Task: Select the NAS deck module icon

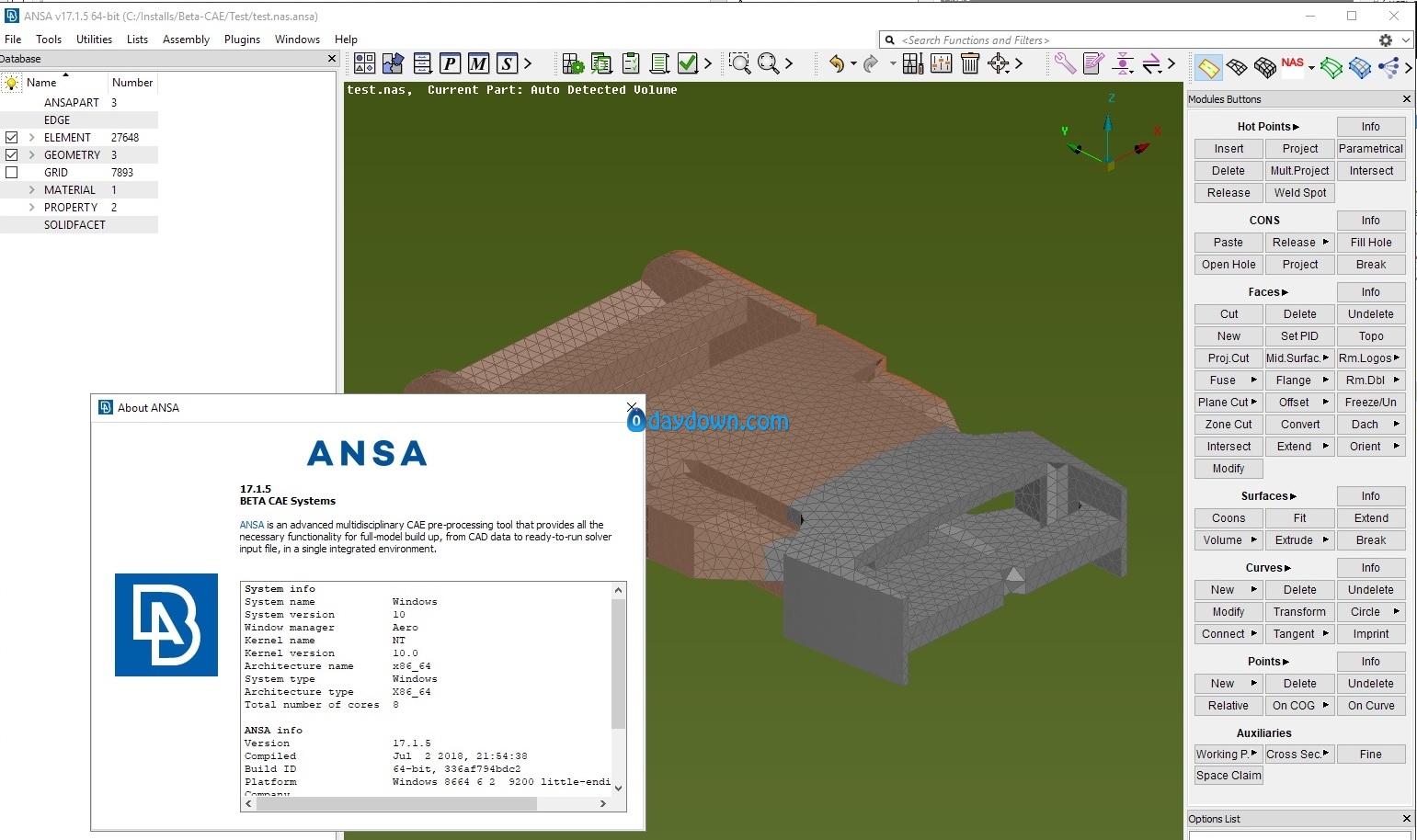Action: (x=1293, y=63)
